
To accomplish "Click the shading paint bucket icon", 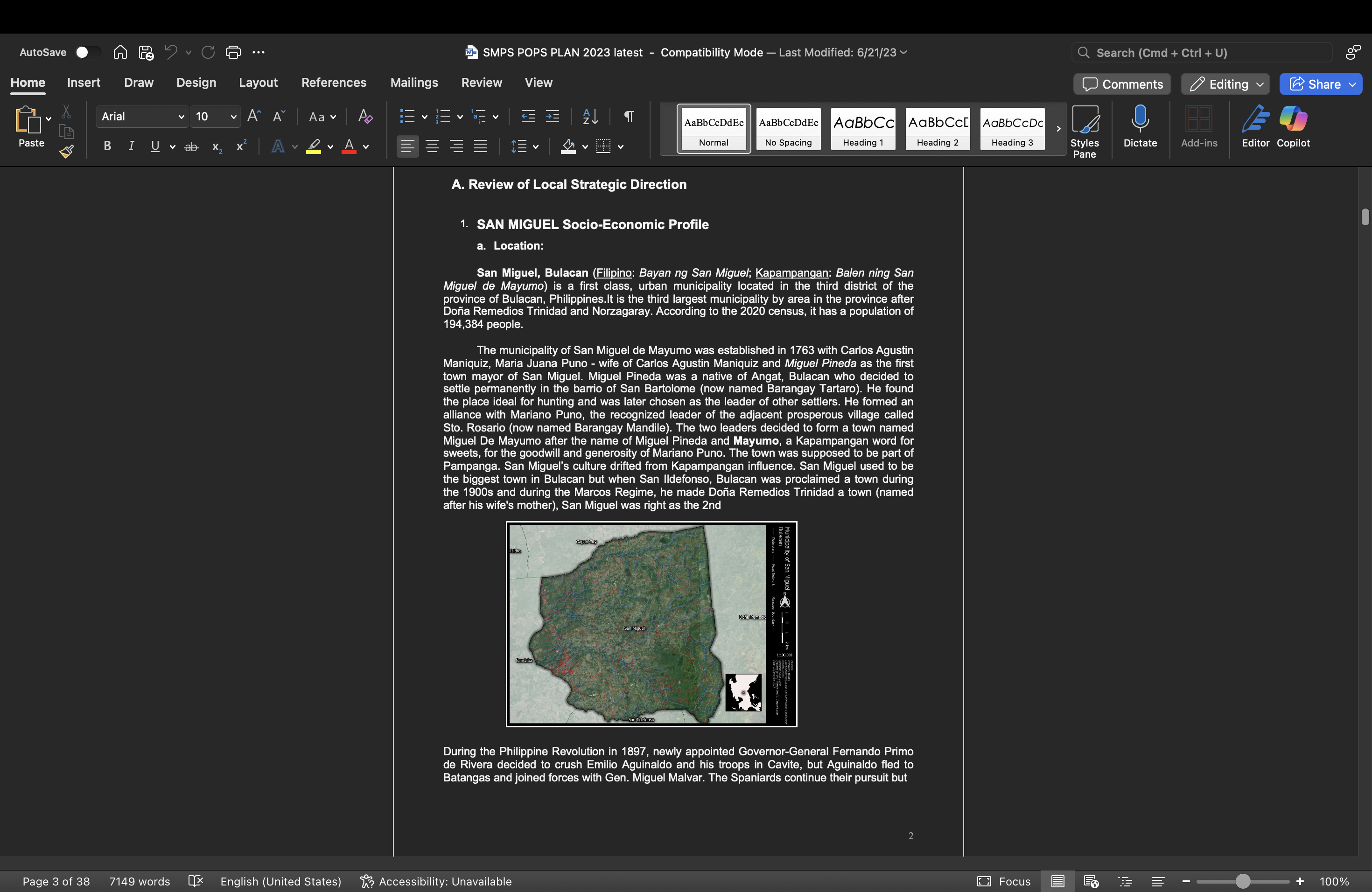I will tap(568, 146).
